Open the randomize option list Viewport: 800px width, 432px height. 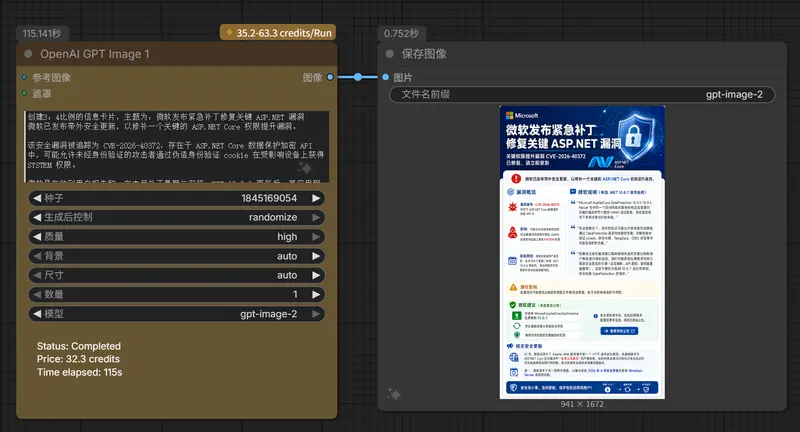tap(273, 217)
